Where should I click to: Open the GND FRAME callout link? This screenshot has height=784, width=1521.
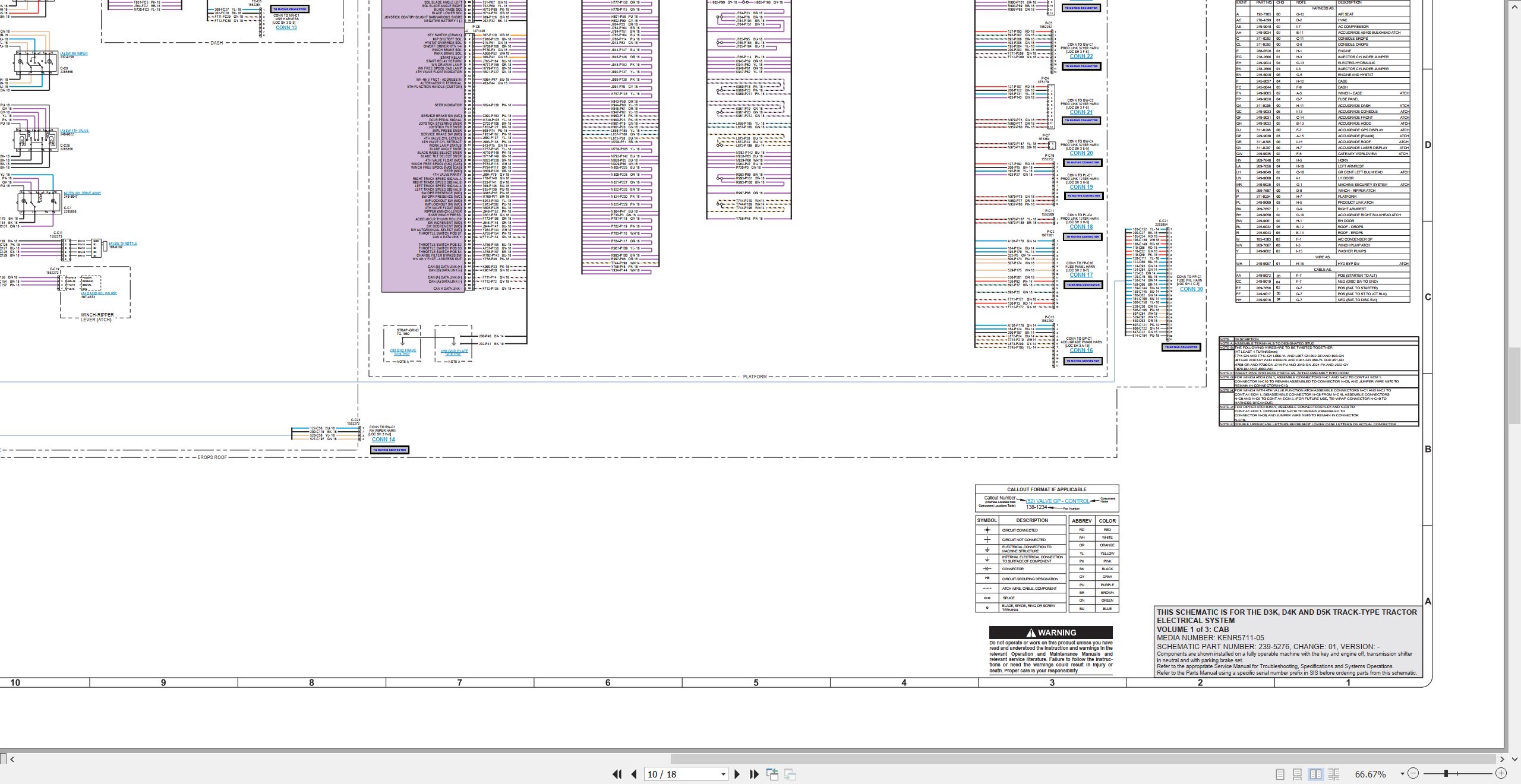tap(403, 352)
